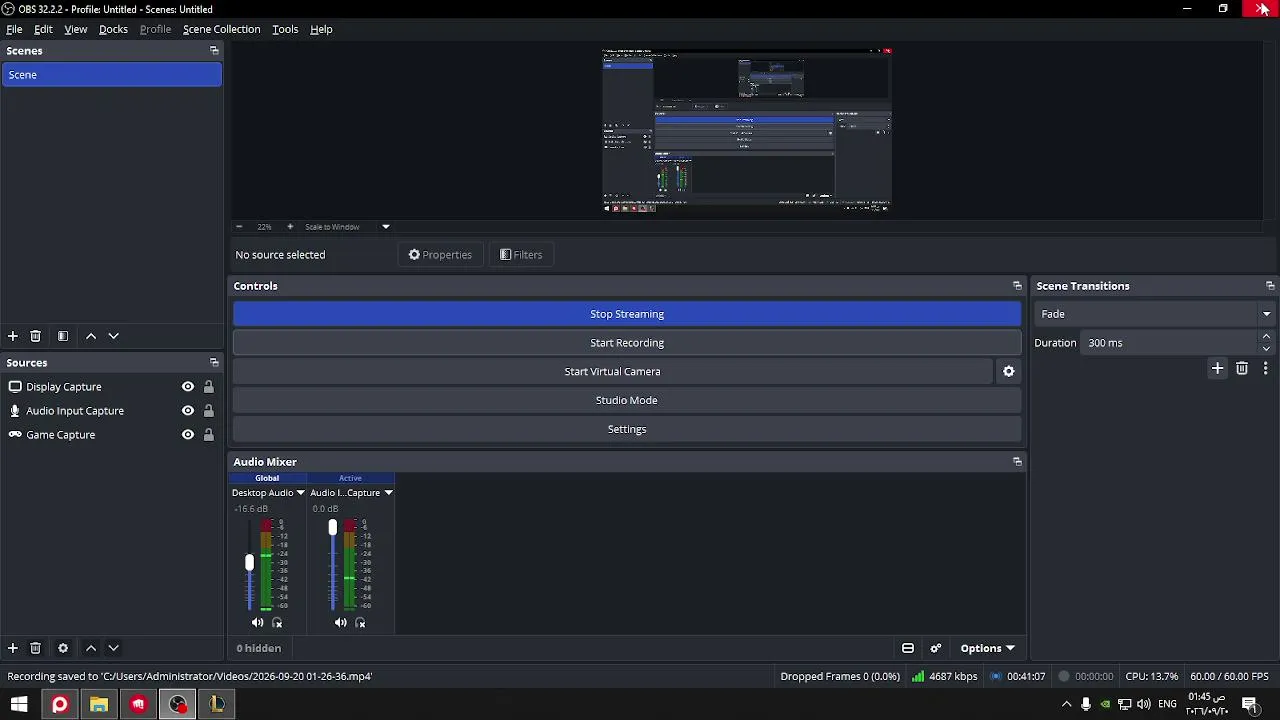Open source properties gear in the Sources toolbar
The width and height of the screenshot is (1280, 720).
point(63,648)
